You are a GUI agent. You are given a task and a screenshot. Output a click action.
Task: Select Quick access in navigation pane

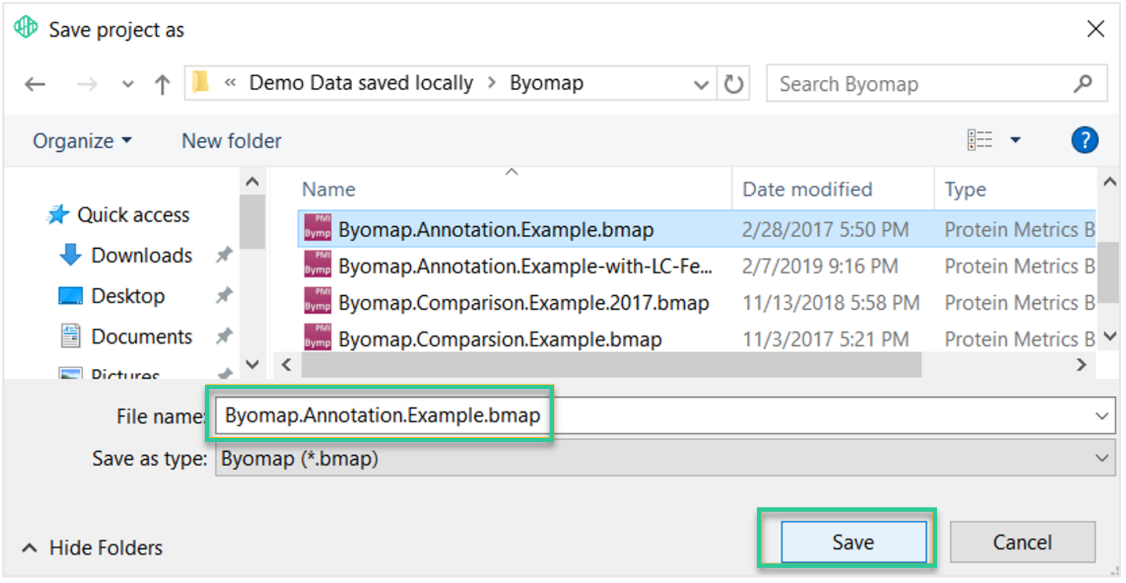[118, 215]
